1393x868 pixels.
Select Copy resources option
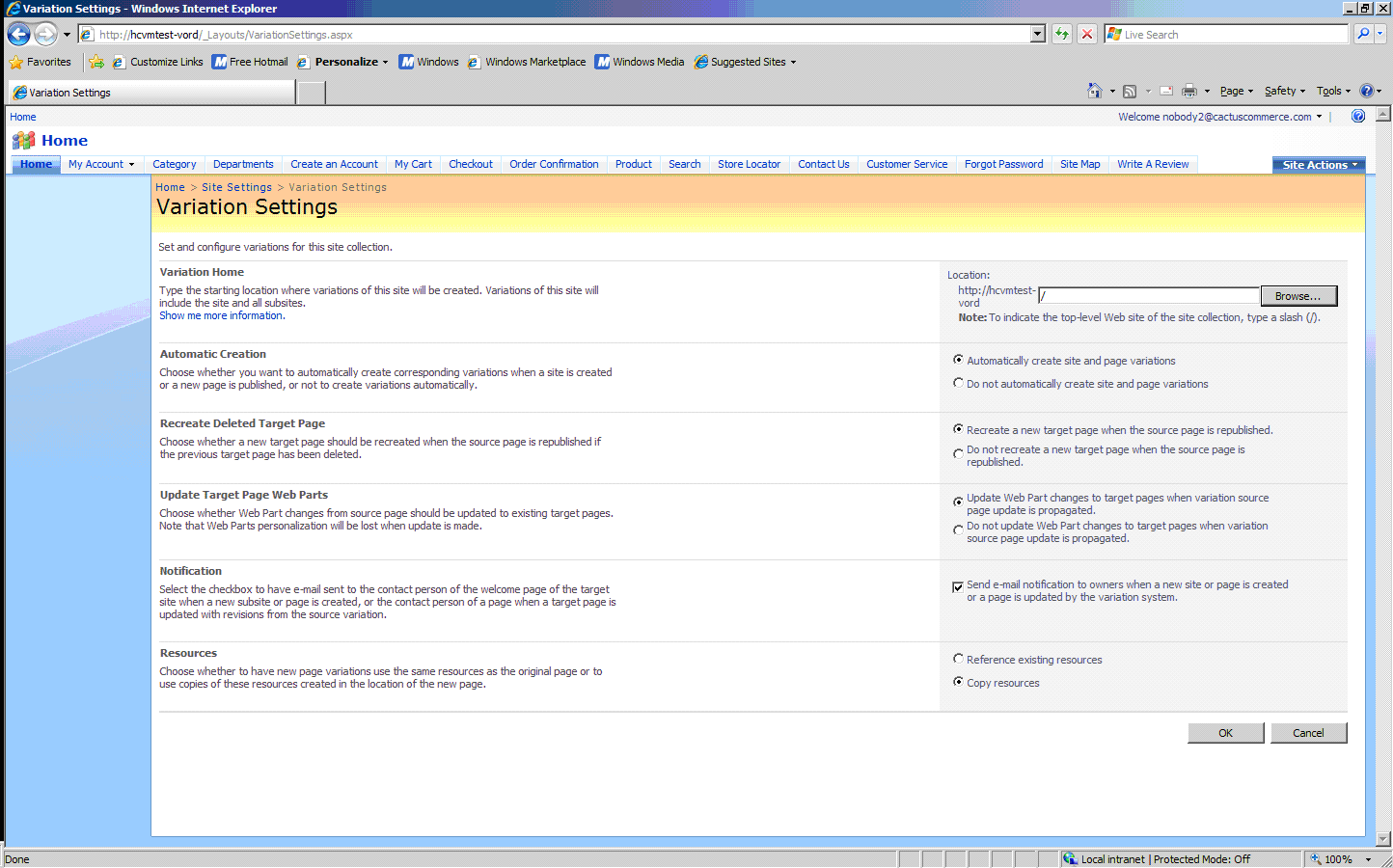958,682
